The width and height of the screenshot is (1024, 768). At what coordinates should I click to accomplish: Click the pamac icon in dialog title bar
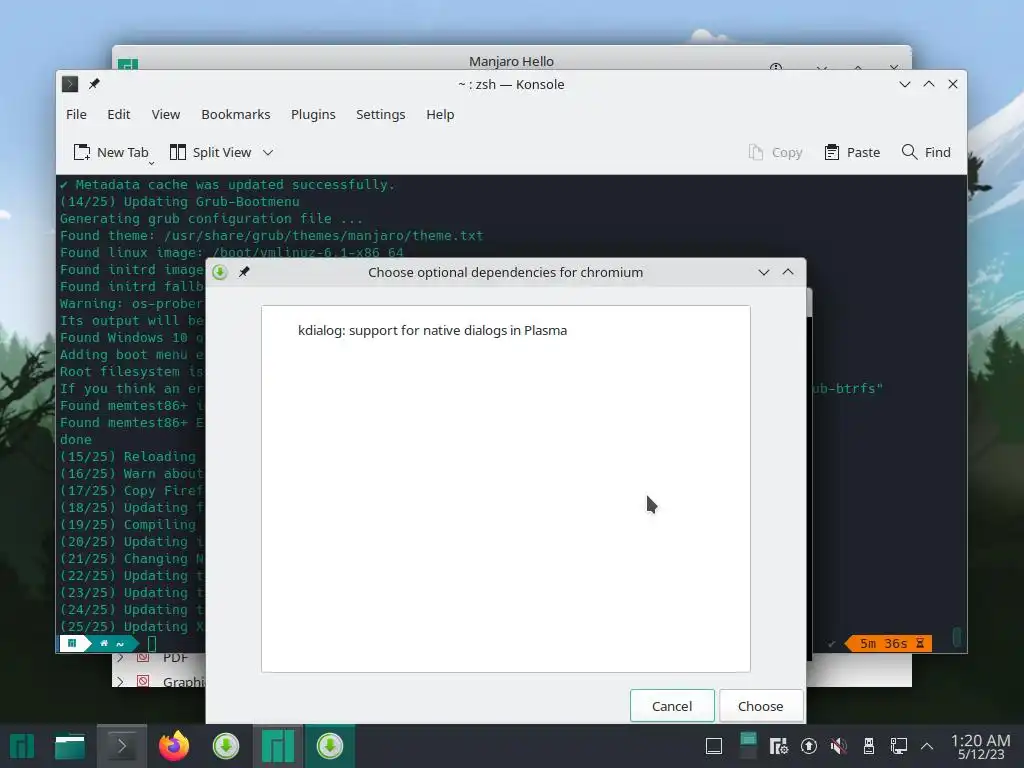[x=220, y=272]
